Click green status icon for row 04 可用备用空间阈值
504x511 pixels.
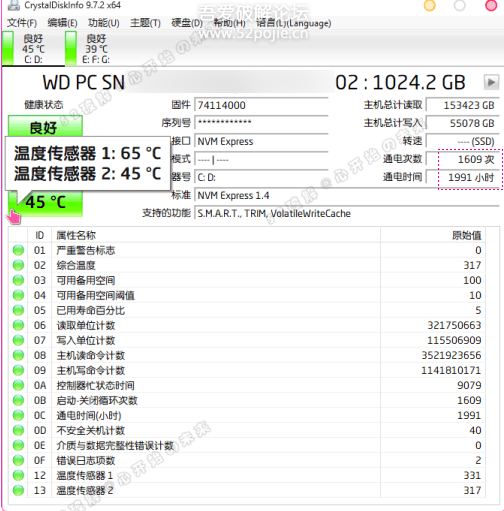click(18, 295)
